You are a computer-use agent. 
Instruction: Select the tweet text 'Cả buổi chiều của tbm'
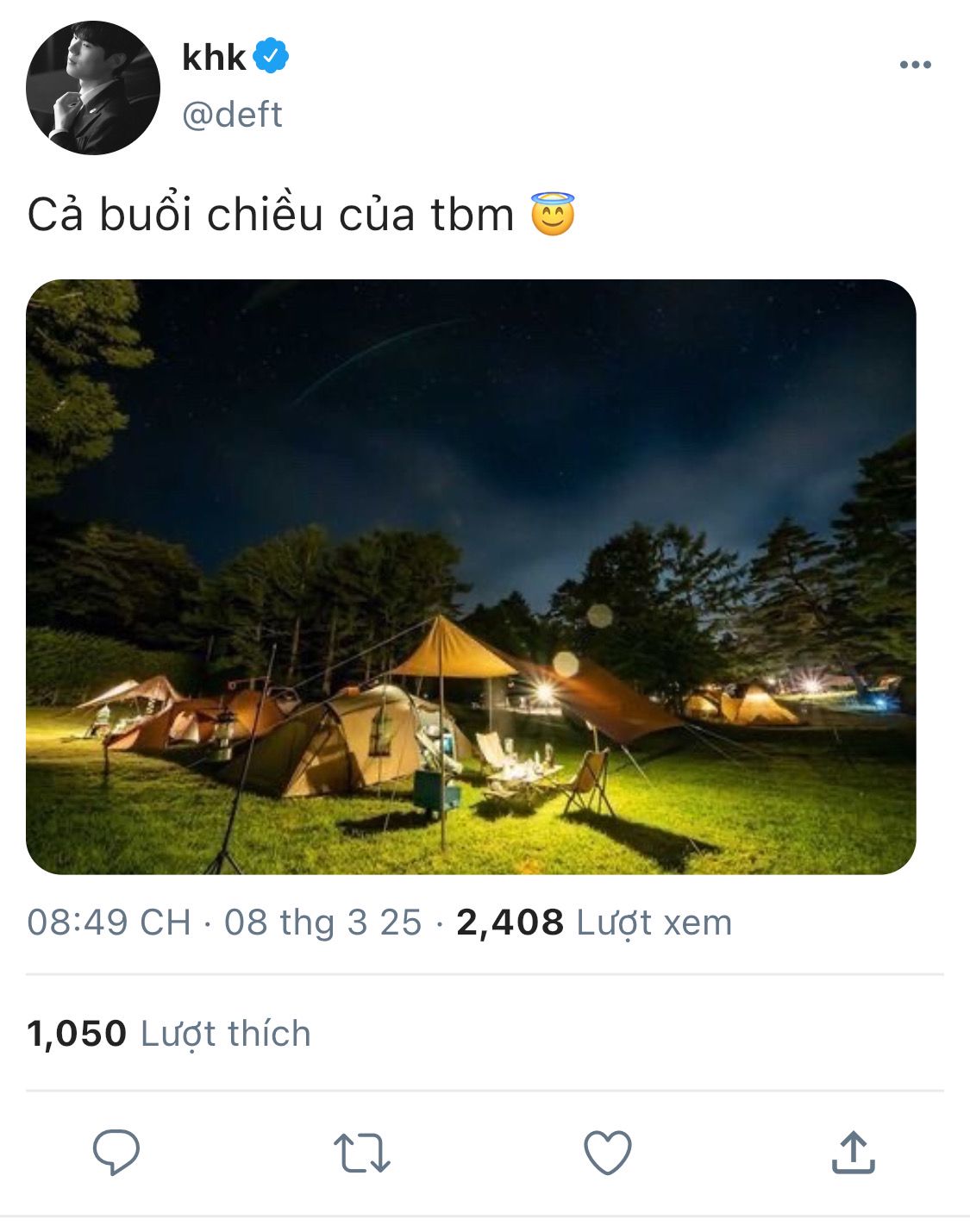tap(271, 214)
